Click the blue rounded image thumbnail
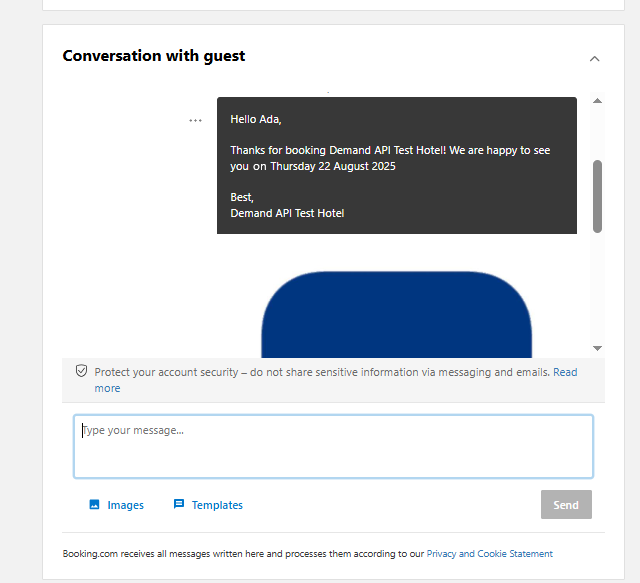 [396, 314]
